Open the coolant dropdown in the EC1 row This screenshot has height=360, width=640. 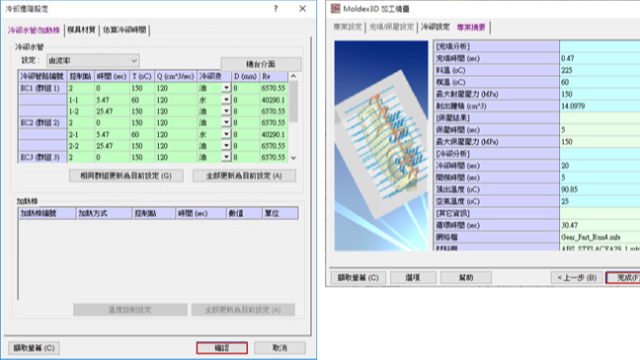pyautogui.click(x=226, y=88)
